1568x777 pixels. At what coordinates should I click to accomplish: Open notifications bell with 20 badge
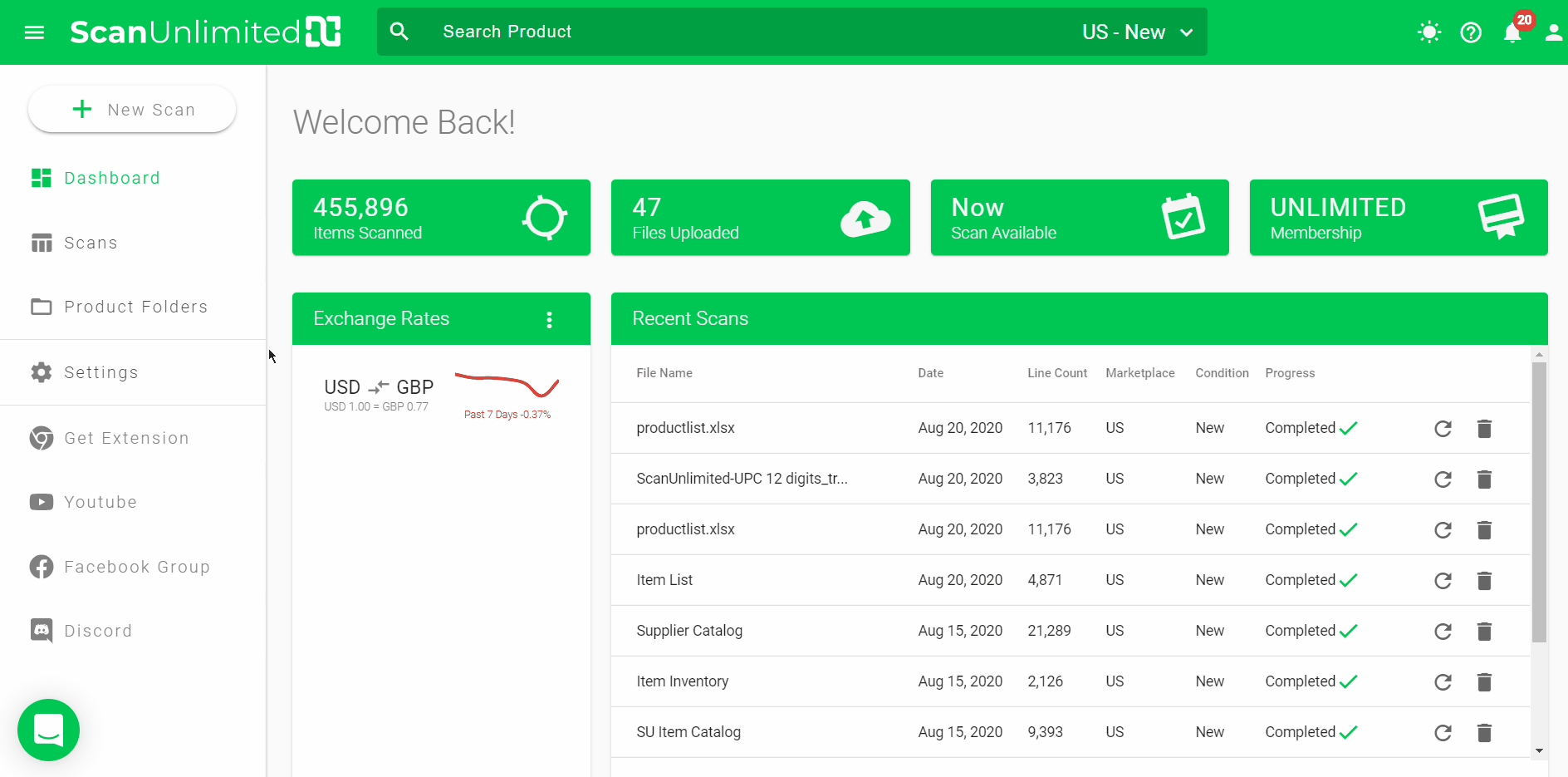click(x=1512, y=32)
